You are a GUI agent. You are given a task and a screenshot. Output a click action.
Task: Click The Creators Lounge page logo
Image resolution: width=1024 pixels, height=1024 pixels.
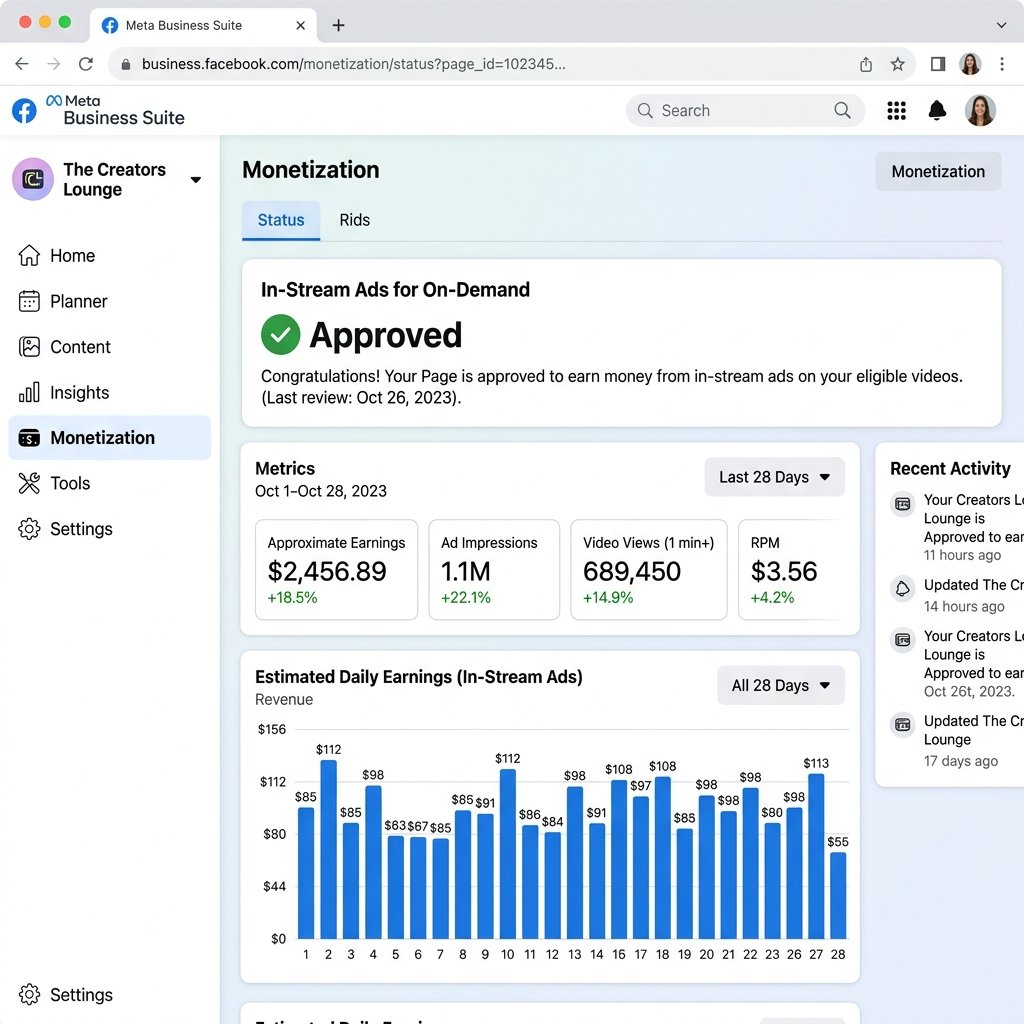click(33, 179)
